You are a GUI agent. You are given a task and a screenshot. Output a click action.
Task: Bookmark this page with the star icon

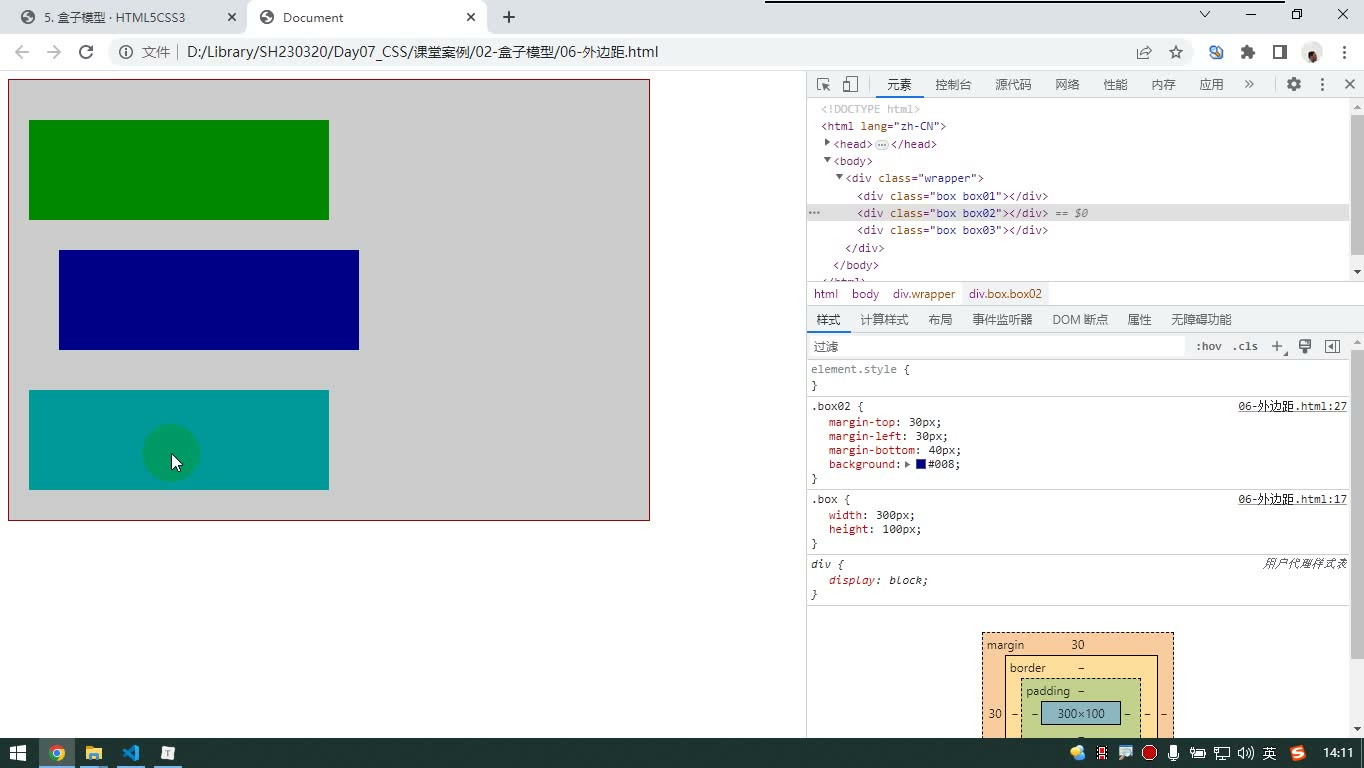tap(1176, 52)
